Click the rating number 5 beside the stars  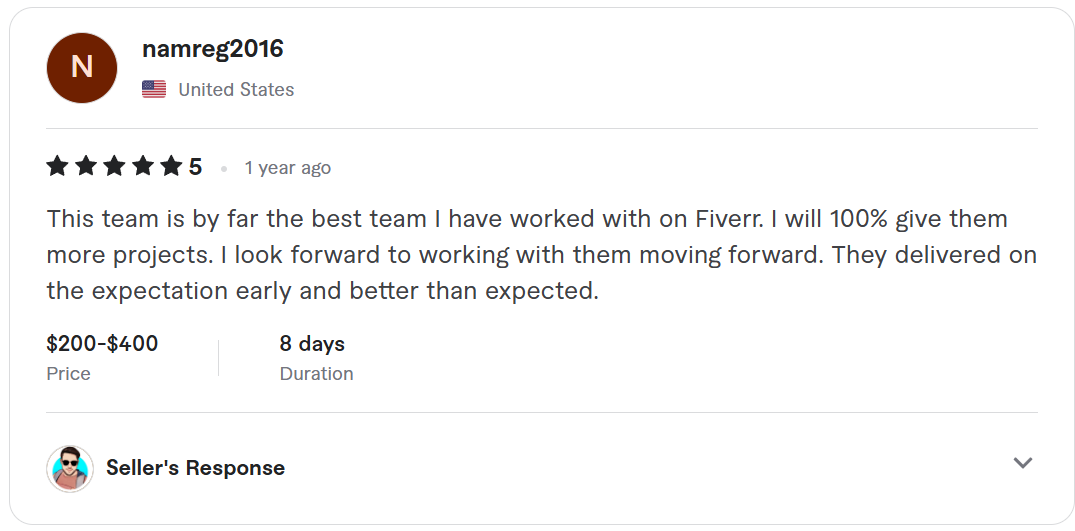pyautogui.click(x=196, y=167)
